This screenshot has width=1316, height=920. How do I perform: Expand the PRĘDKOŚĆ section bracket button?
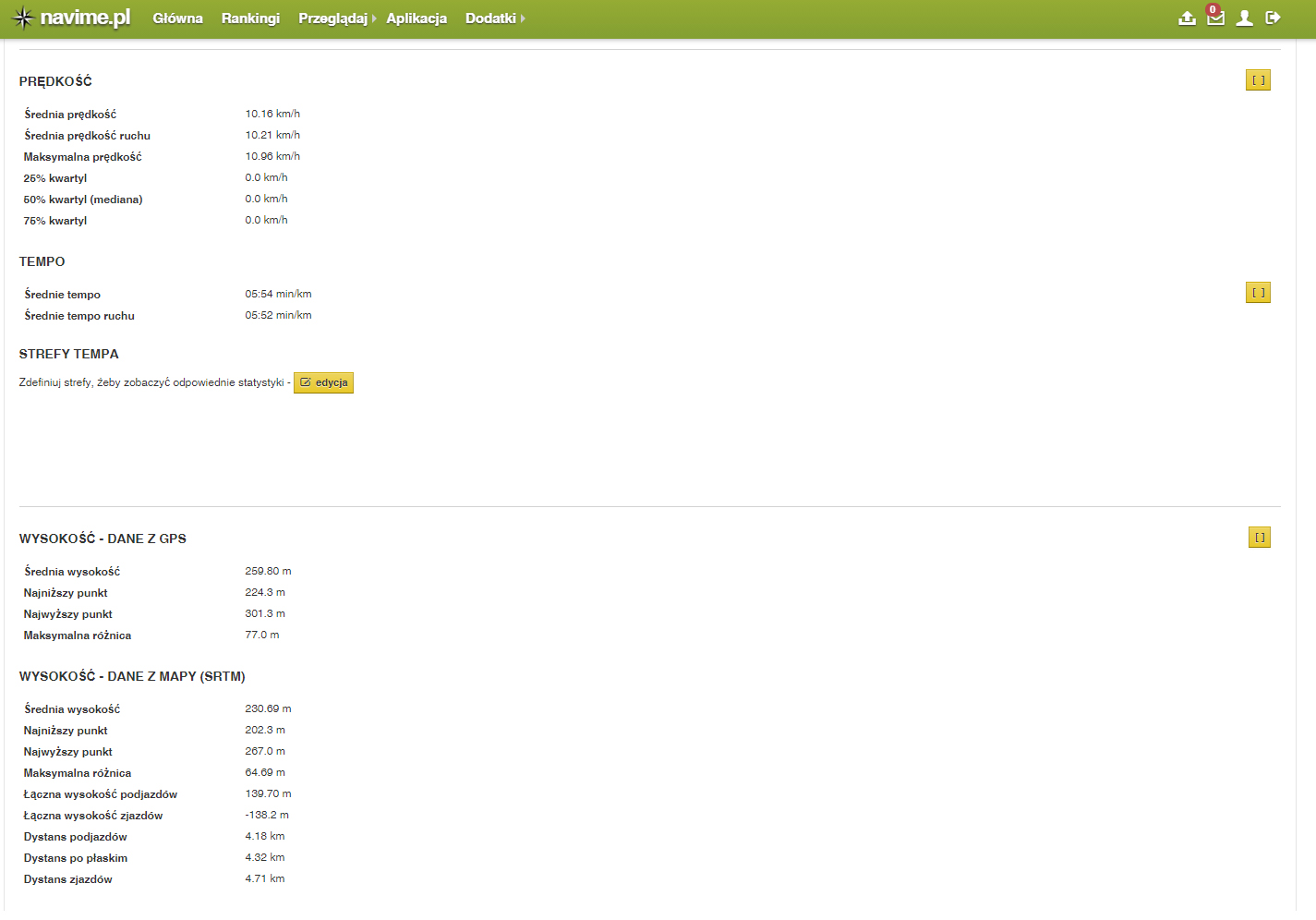[x=1258, y=80]
